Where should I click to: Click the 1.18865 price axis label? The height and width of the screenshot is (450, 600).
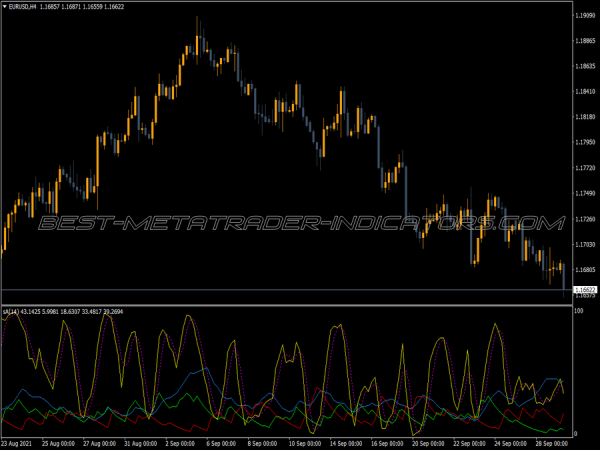point(585,41)
